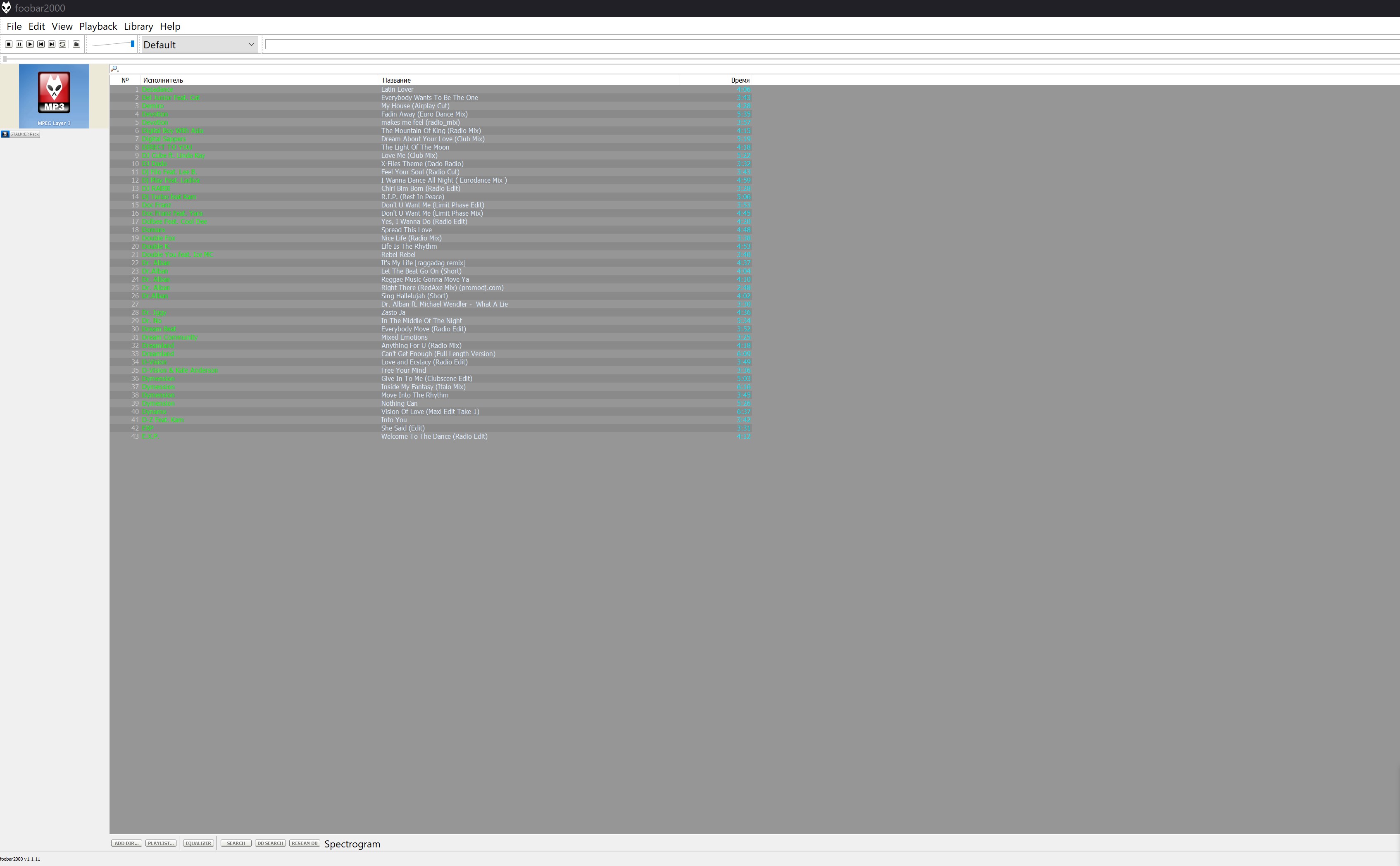
Task: Skip to next track button
Action: pyautogui.click(x=52, y=44)
